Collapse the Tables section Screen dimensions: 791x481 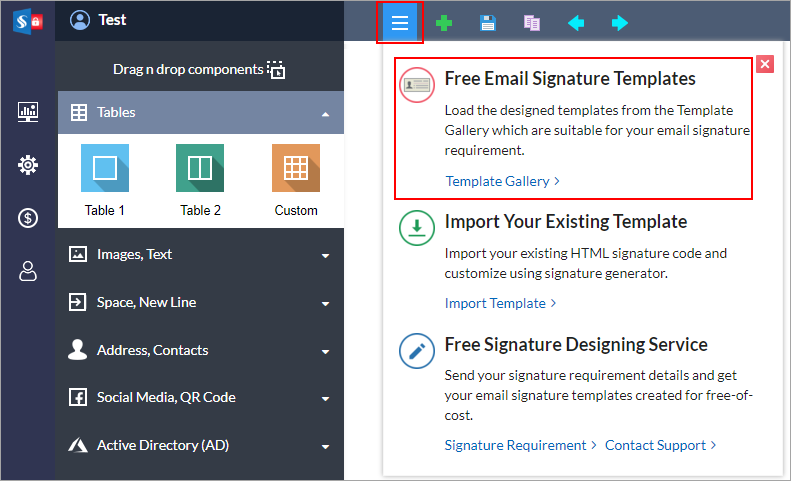click(x=200, y=113)
